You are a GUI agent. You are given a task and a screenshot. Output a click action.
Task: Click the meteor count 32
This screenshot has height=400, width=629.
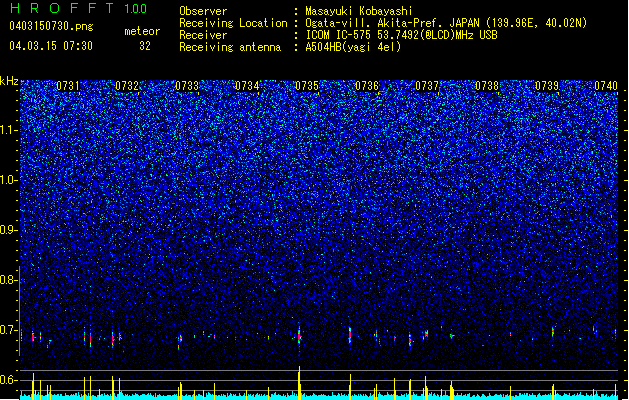coord(145,46)
